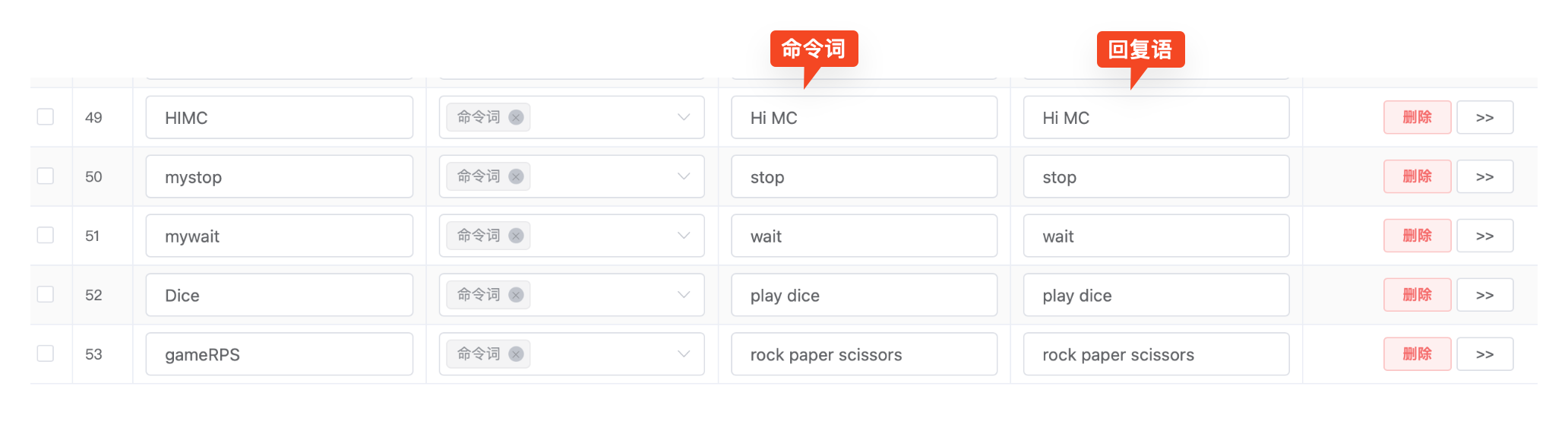Click the 'rock paper scissors' command word field

click(864, 354)
